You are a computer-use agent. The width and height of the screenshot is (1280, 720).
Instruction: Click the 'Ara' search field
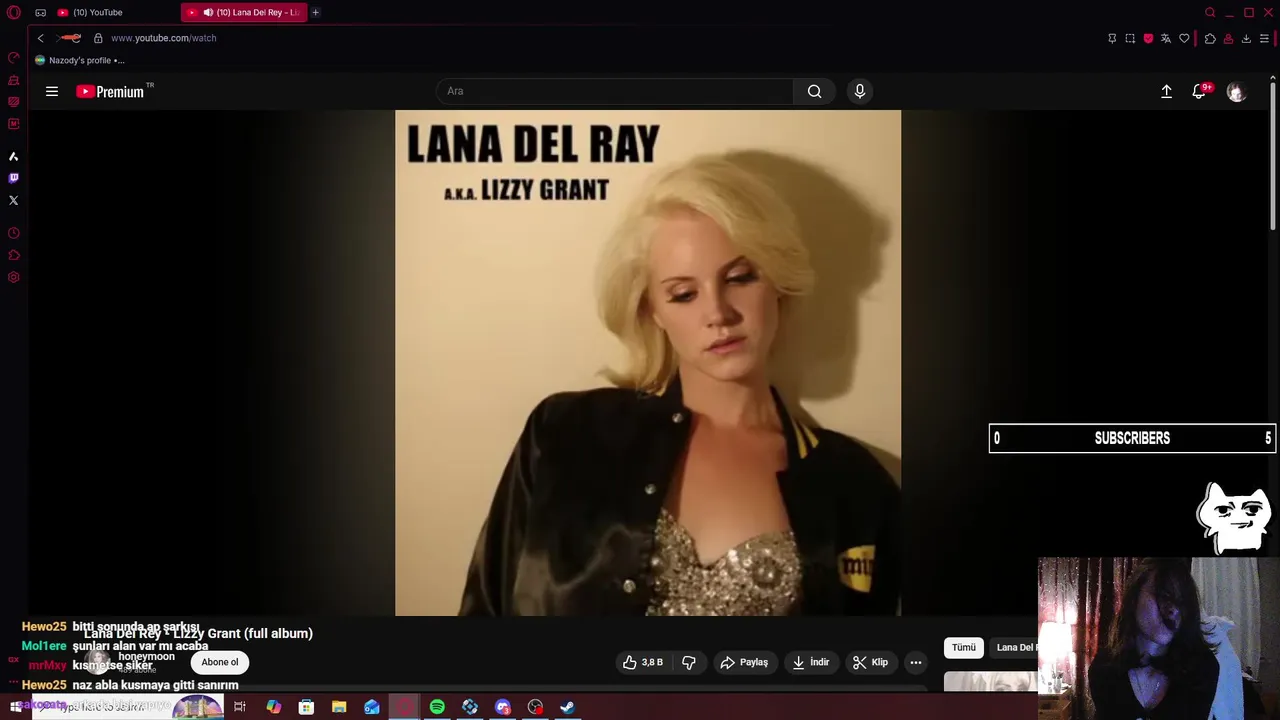(x=615, y=91)
